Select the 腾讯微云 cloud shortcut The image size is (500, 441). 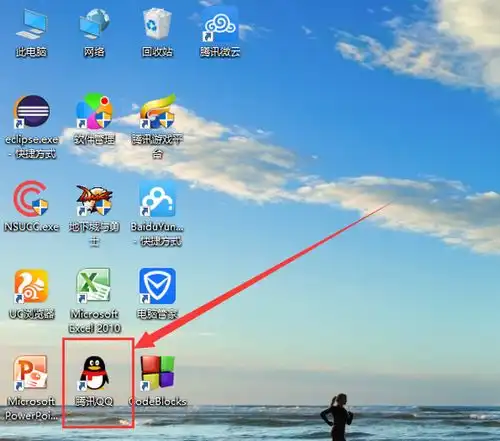tap(220, 25)
